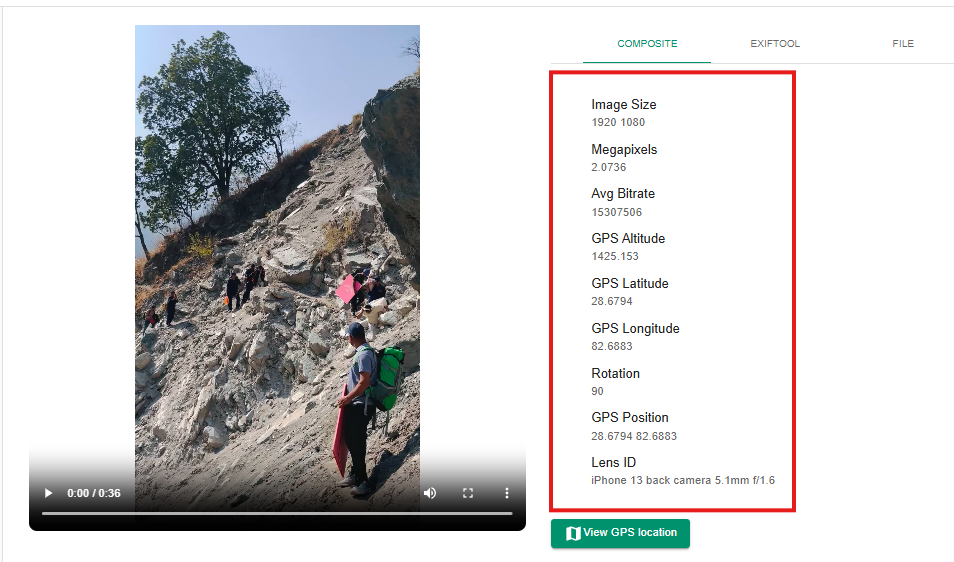
Task: Click the iPhone 13 back camera lens text
Action: click(x=682, y=481)
